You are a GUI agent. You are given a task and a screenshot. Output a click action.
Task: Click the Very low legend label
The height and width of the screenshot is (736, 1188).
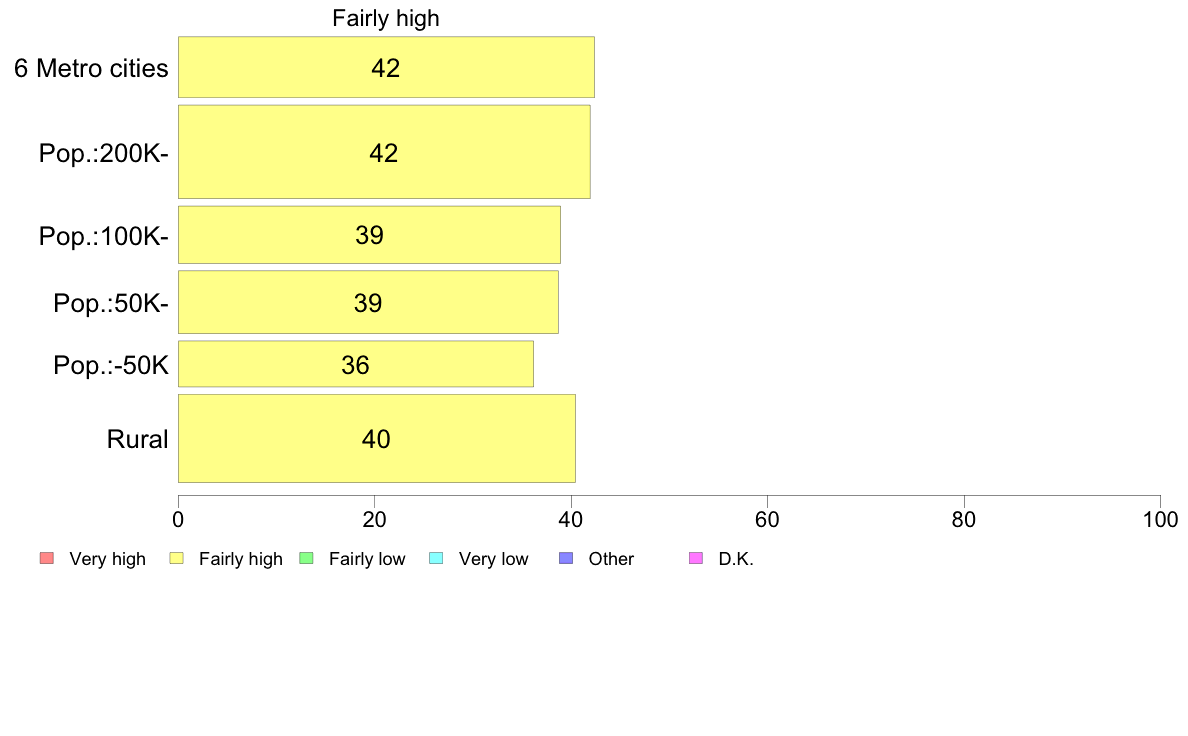click(493, 559)
